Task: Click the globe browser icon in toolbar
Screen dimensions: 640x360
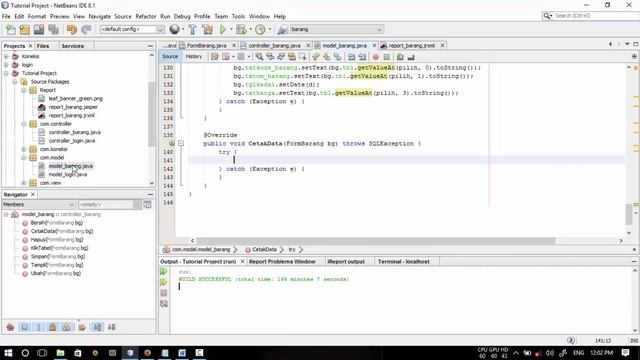Action: click(174, 29)
